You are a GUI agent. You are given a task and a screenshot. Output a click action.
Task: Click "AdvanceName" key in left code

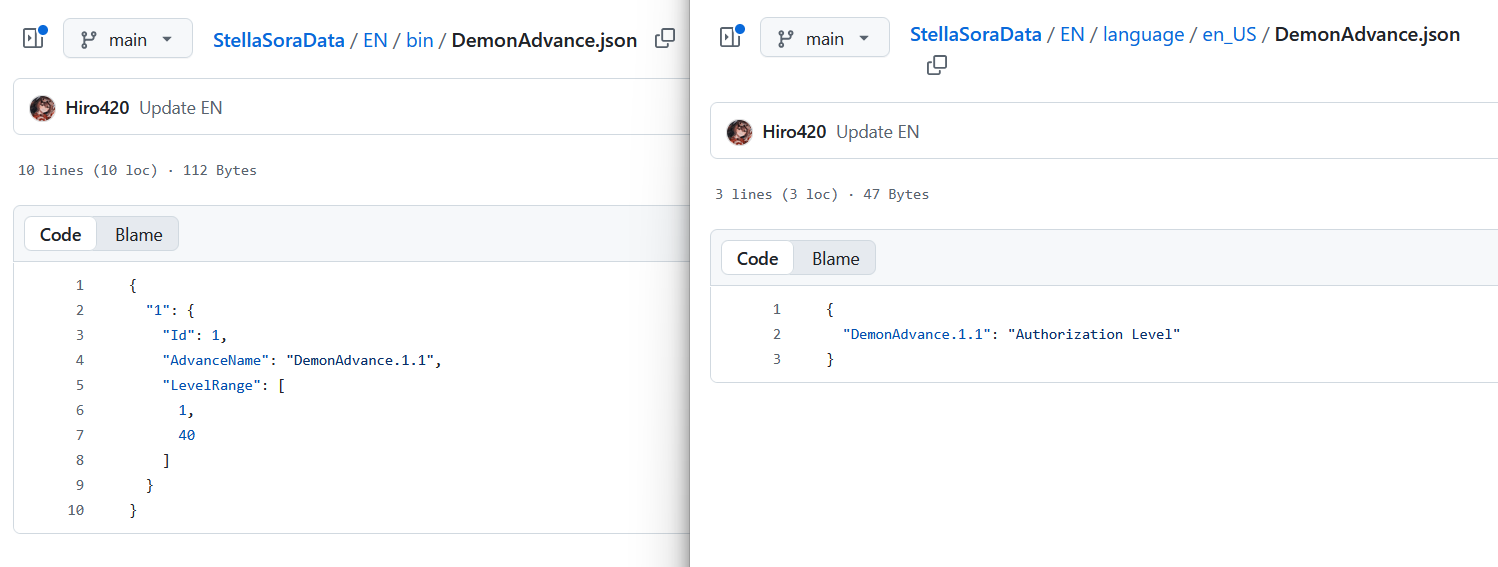(x=216, y=360)
